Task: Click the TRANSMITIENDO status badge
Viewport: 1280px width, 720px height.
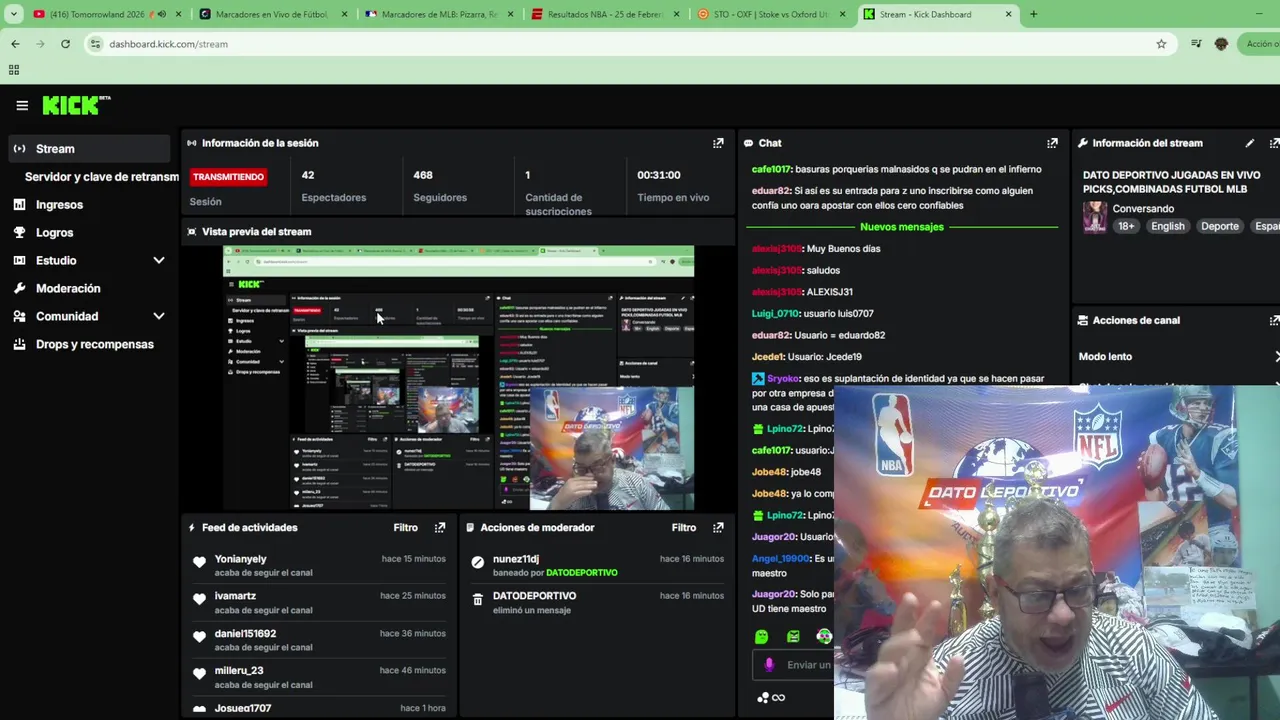Action: [228, 177]
